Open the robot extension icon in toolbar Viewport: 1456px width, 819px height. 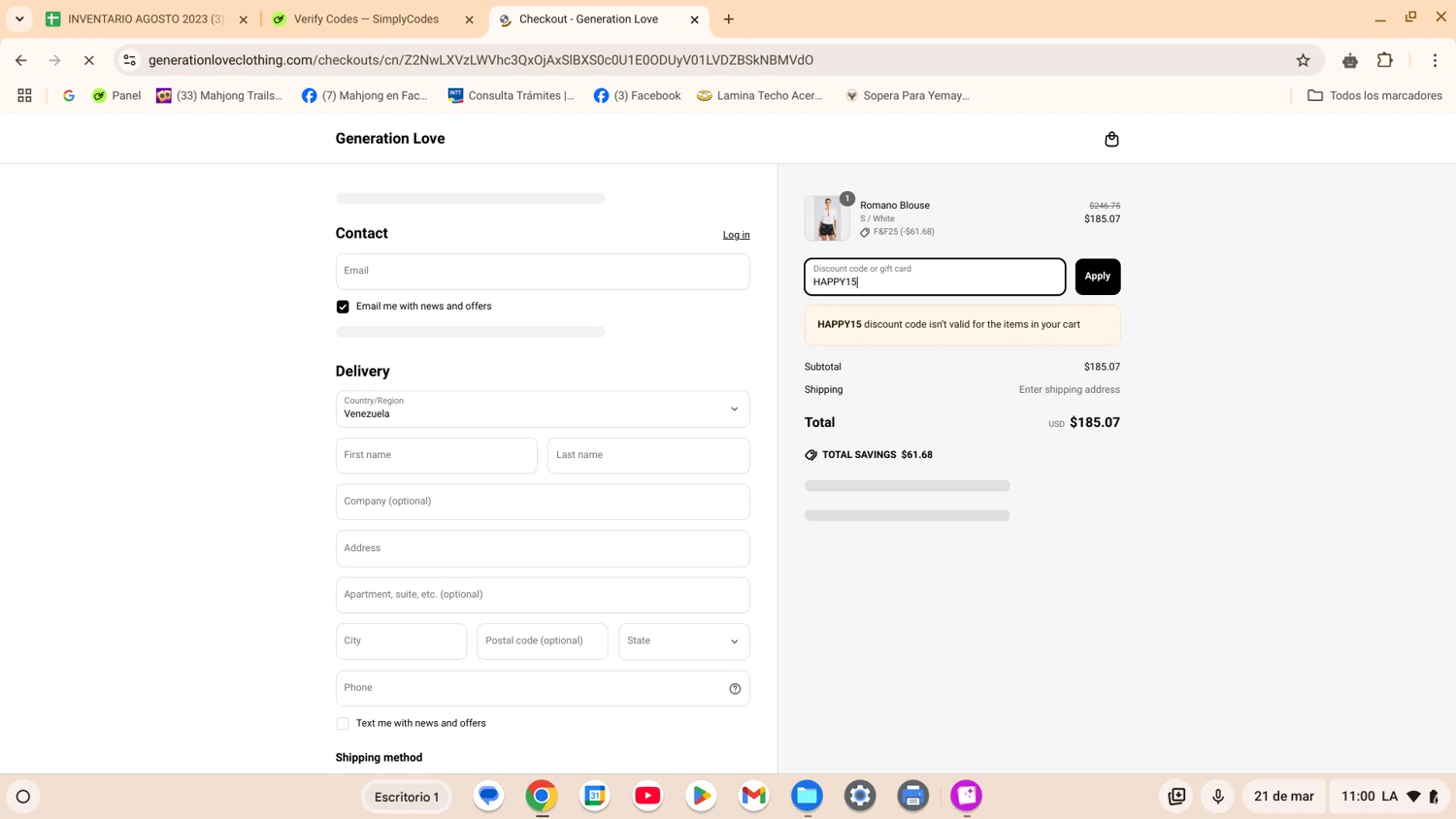tap(1349, 60)
